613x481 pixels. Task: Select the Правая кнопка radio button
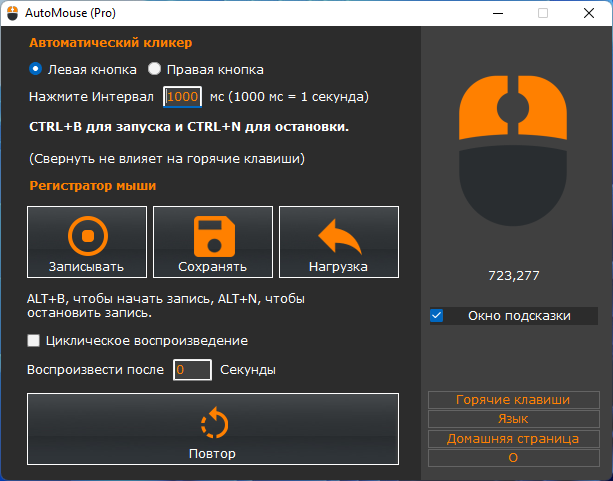(154, 70)
